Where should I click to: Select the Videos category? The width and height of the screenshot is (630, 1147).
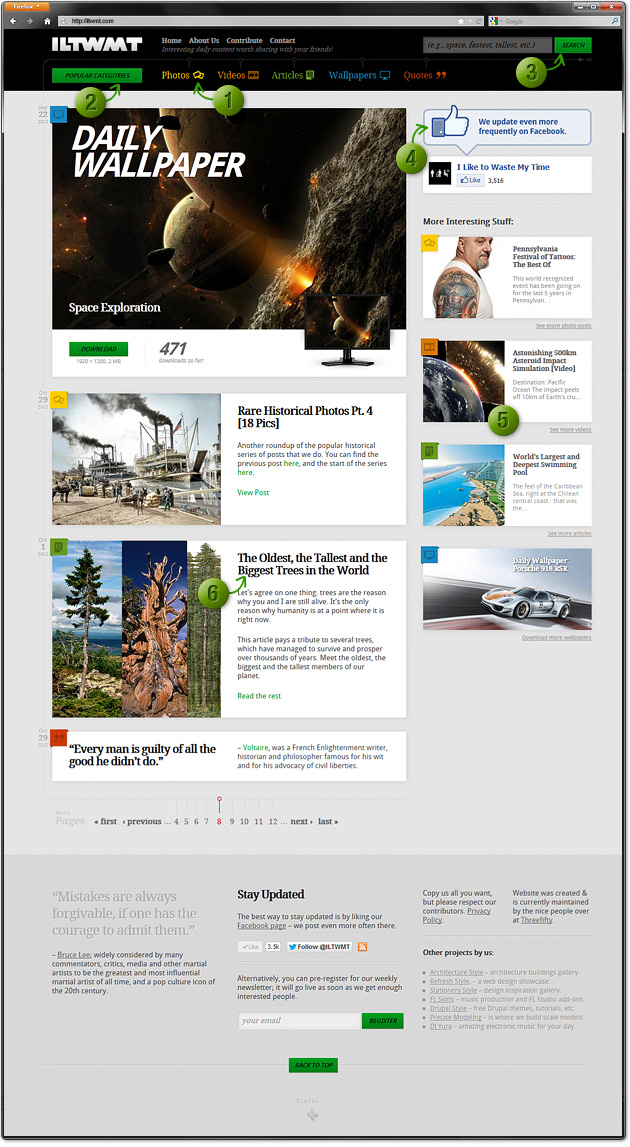(239, 75)
